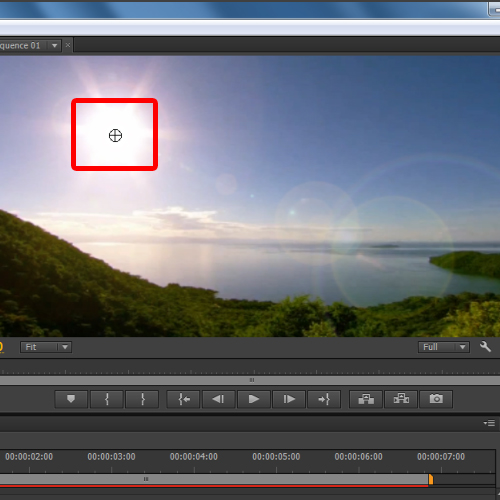
Task: Click the 00:00:05:00 mark on the timeline ruler
Action: point(276,457)
